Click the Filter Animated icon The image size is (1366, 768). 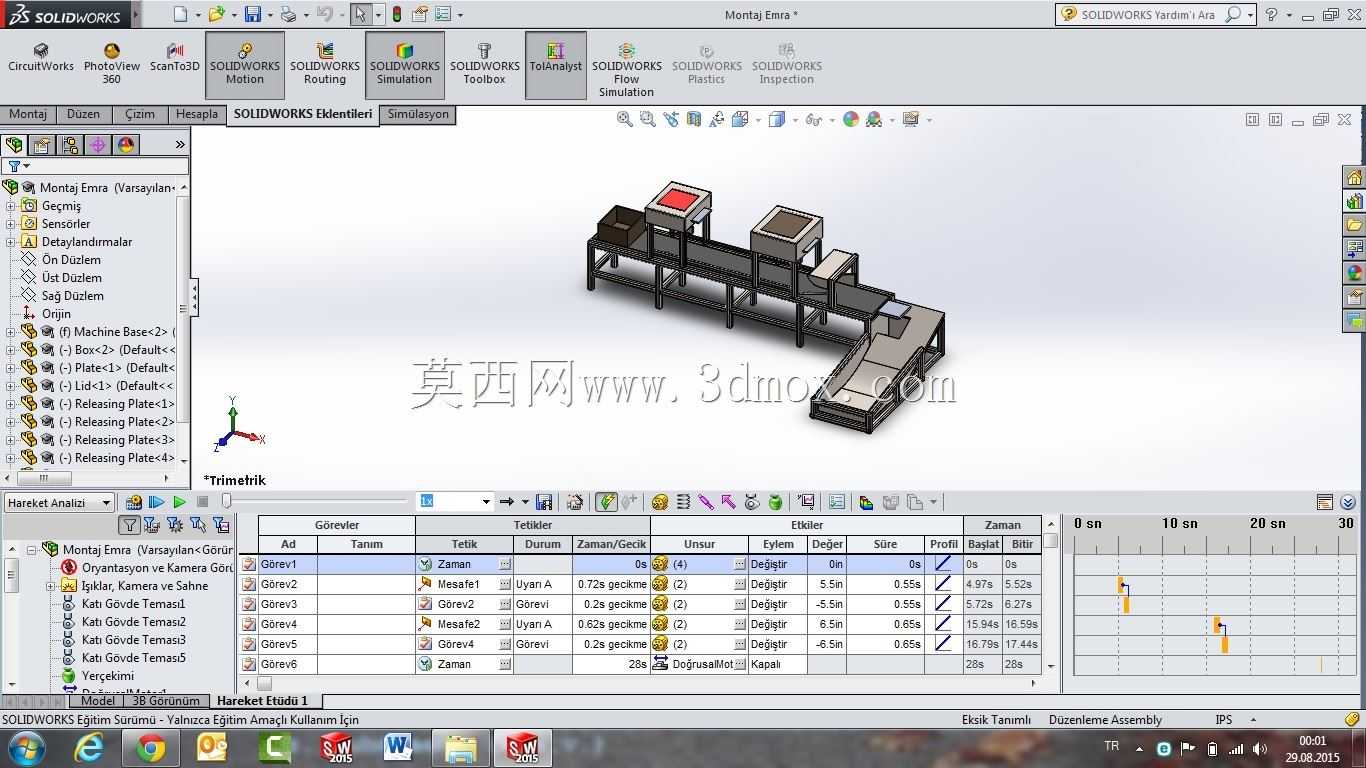click(x=152, y=525)
